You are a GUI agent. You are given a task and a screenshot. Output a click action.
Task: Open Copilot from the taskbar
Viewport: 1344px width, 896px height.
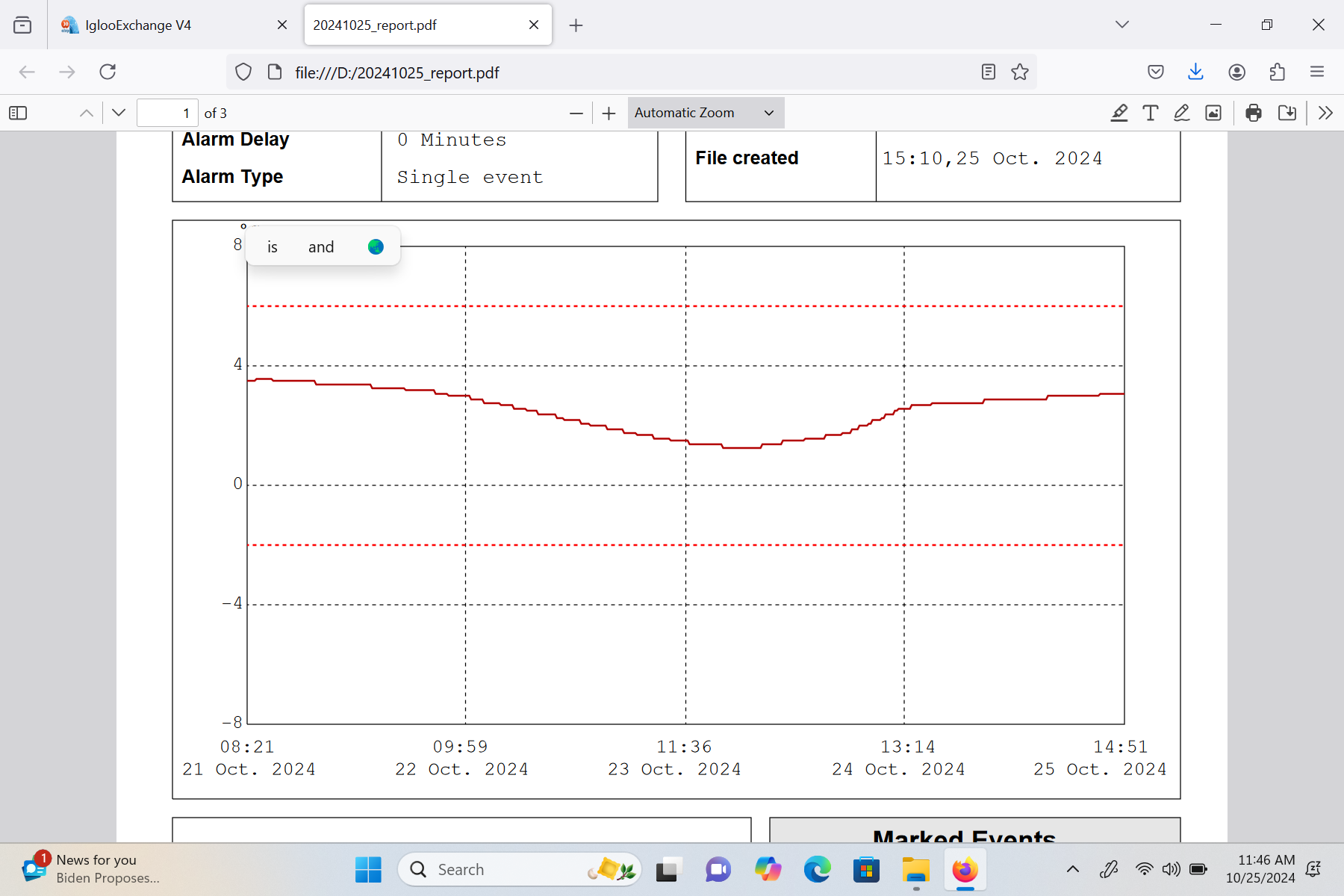[x=768, y=869]
